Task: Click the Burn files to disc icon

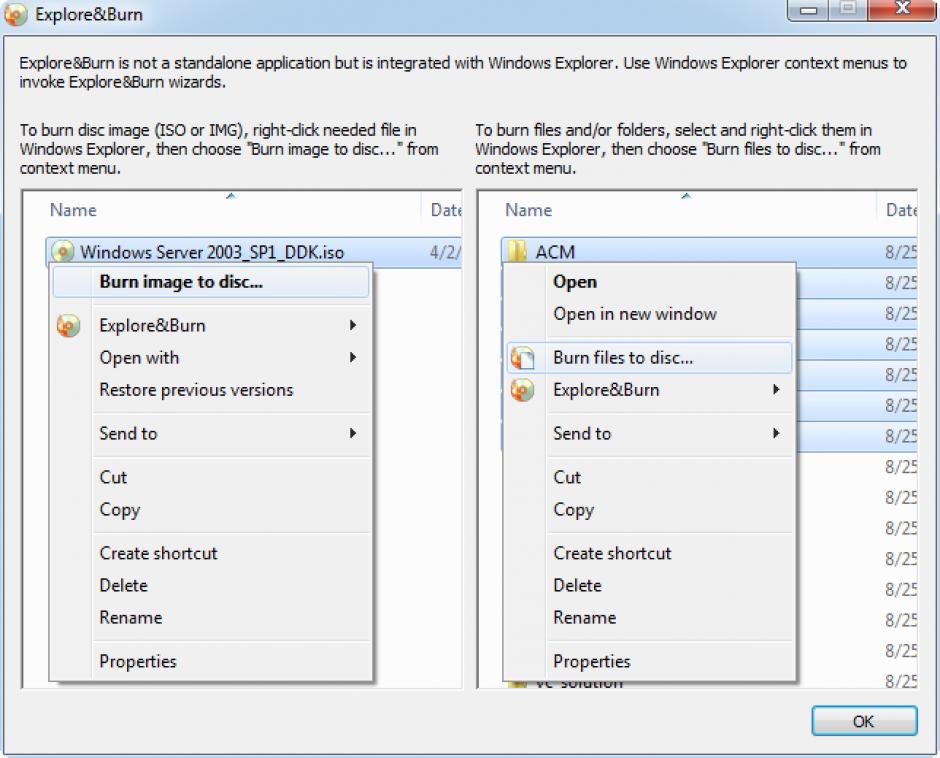Action: (522, 358)
